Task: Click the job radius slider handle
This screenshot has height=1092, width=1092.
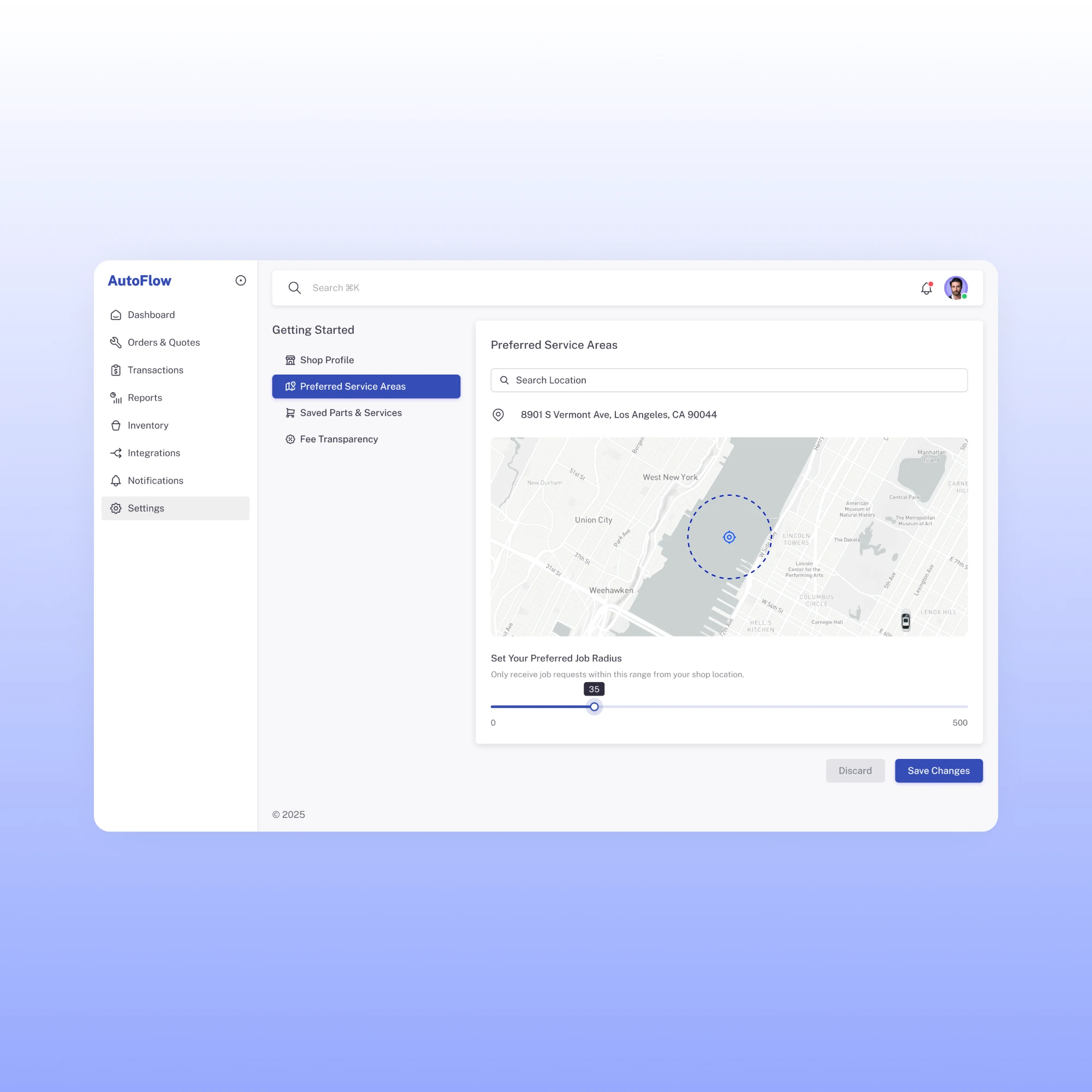Action: click(x=594, y=707)
